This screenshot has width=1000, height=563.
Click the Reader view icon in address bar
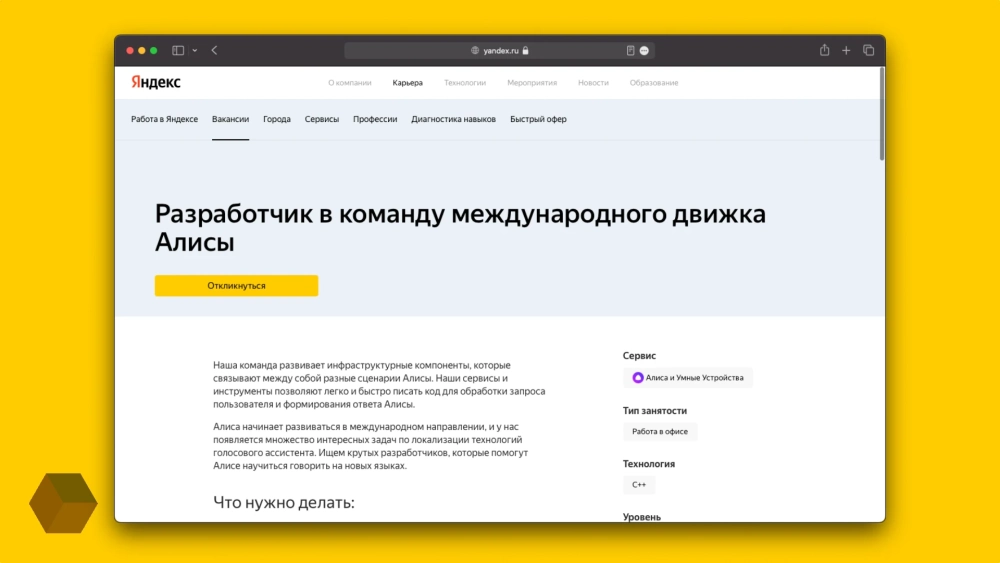630,50
